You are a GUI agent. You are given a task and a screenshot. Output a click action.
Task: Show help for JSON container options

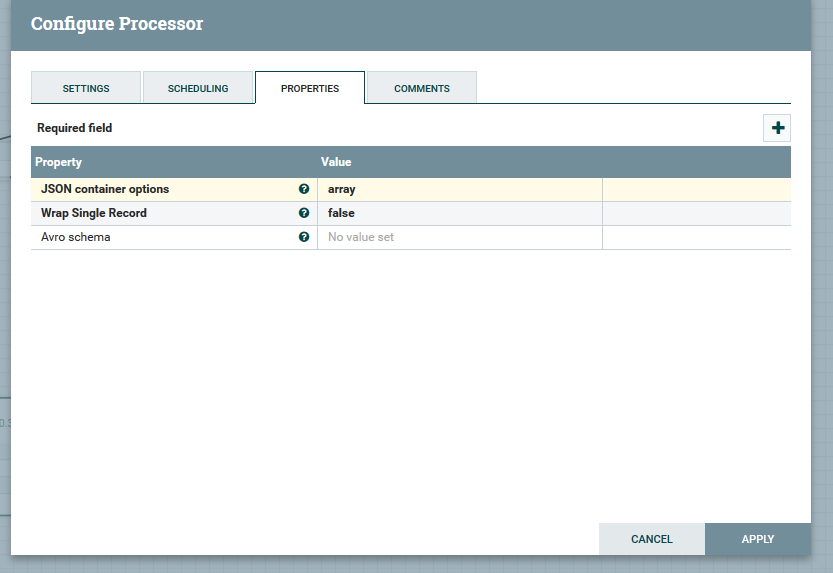304,189
